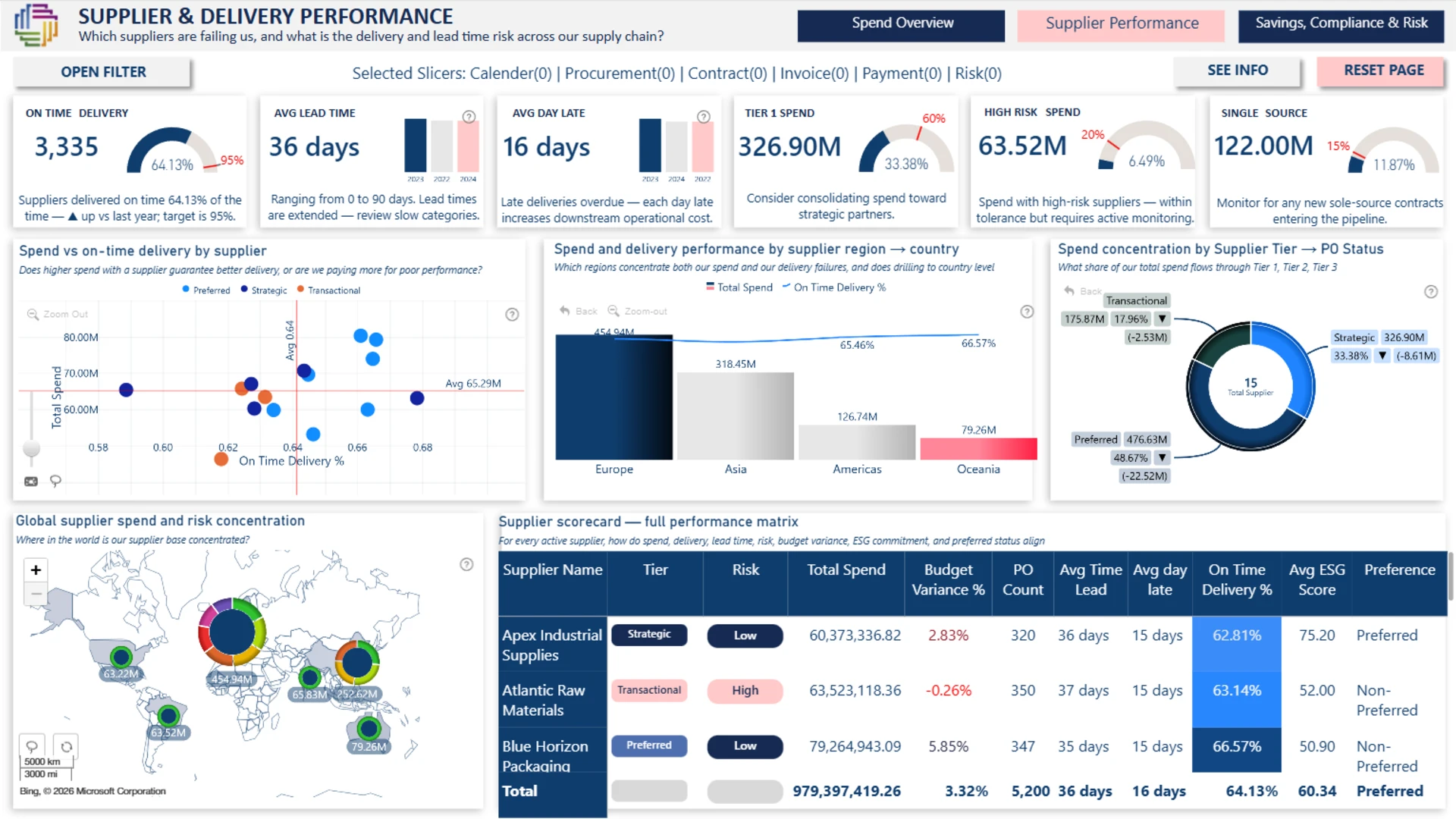Toggle the Strategic legend item in scatter chart

(x=264, y=290)
